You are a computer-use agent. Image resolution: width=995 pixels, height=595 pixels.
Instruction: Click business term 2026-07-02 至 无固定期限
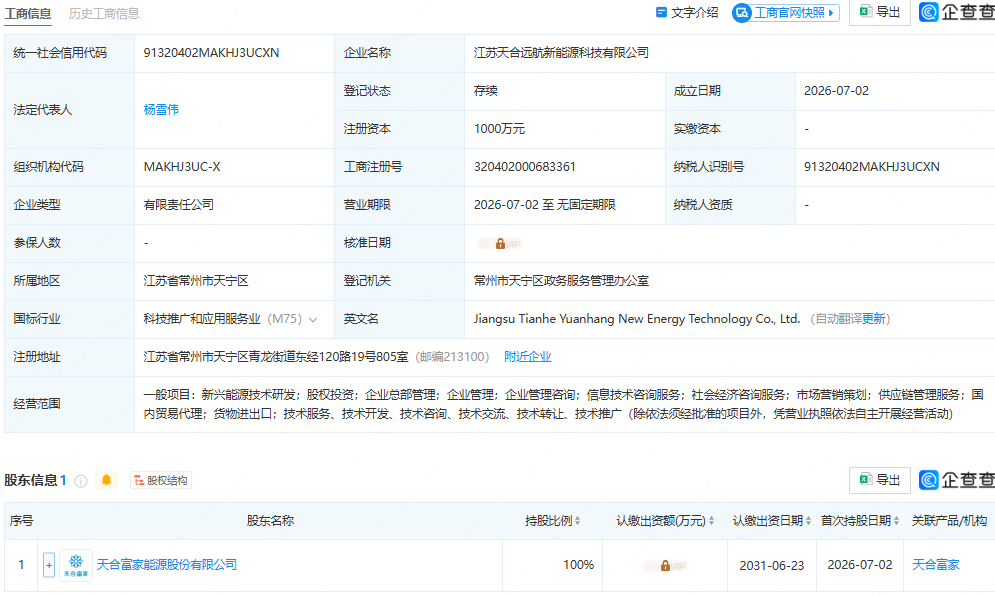click(544, 205)
